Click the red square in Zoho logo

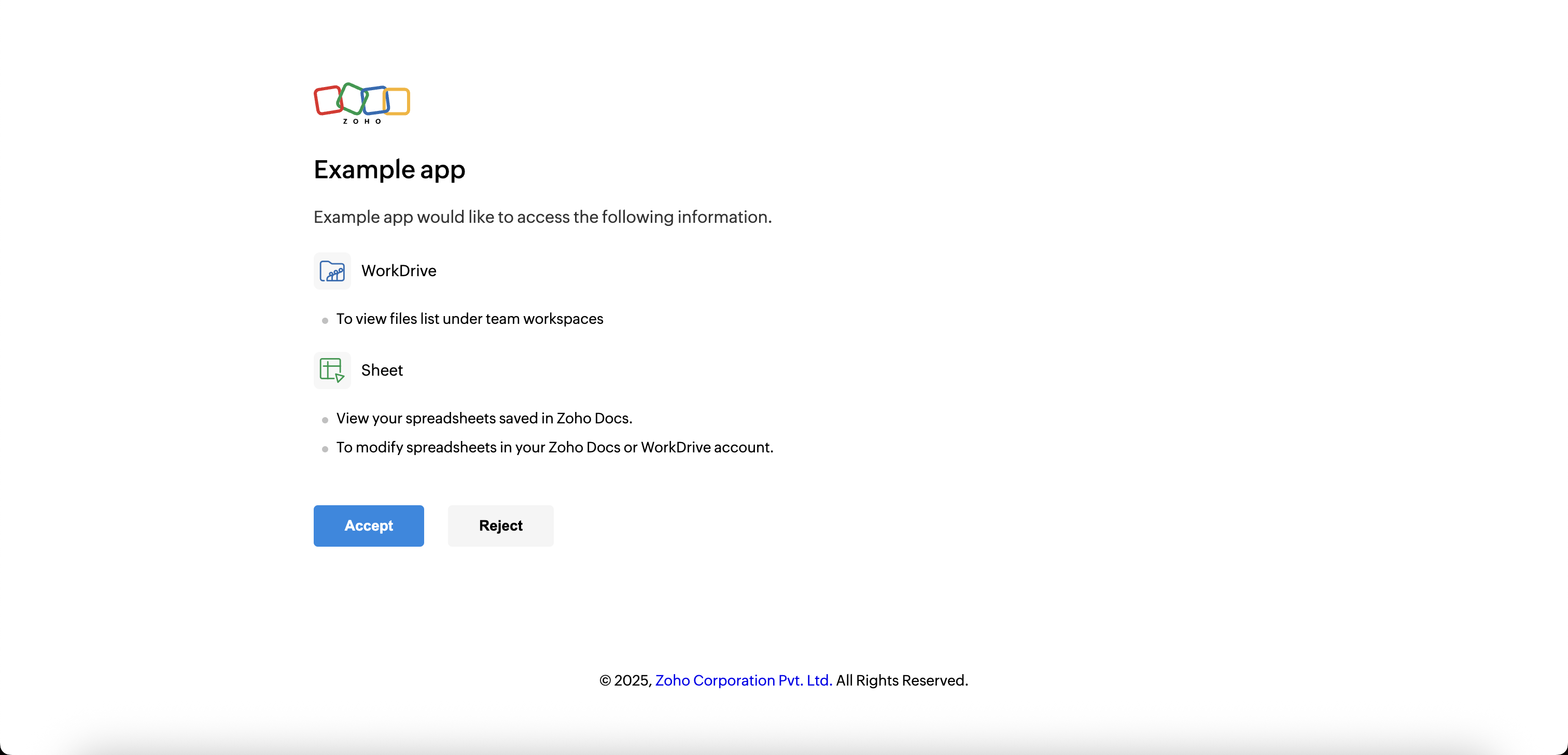point(328,101)
